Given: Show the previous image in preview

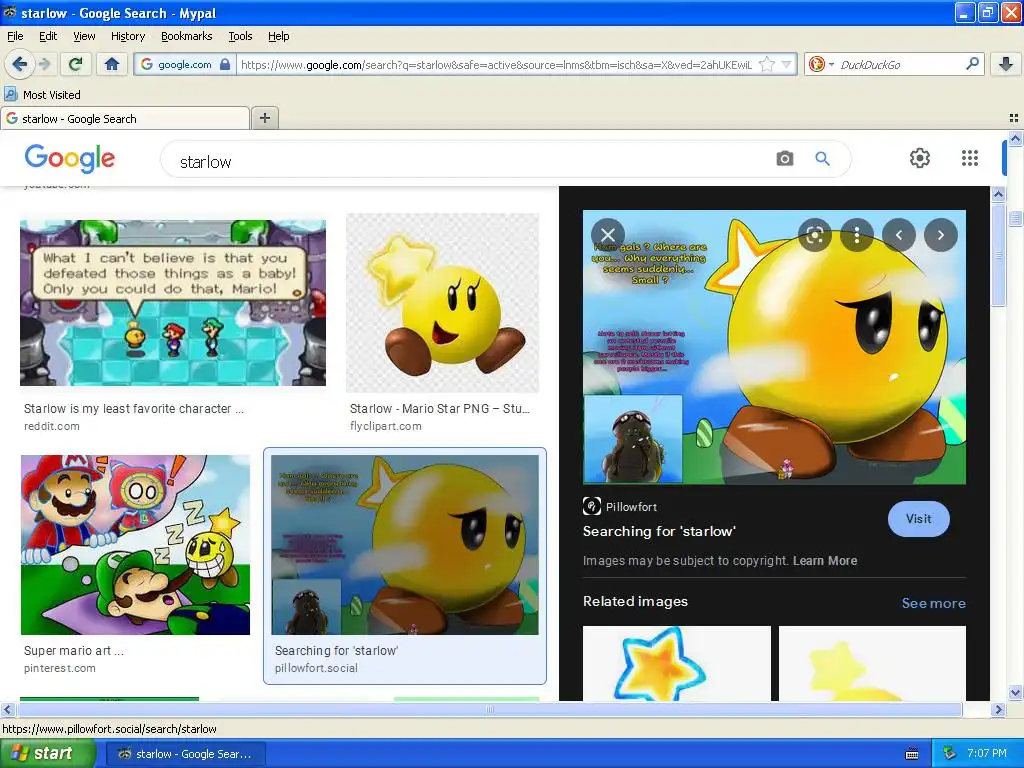Looking at the screenshot, I should coord(899,235).
